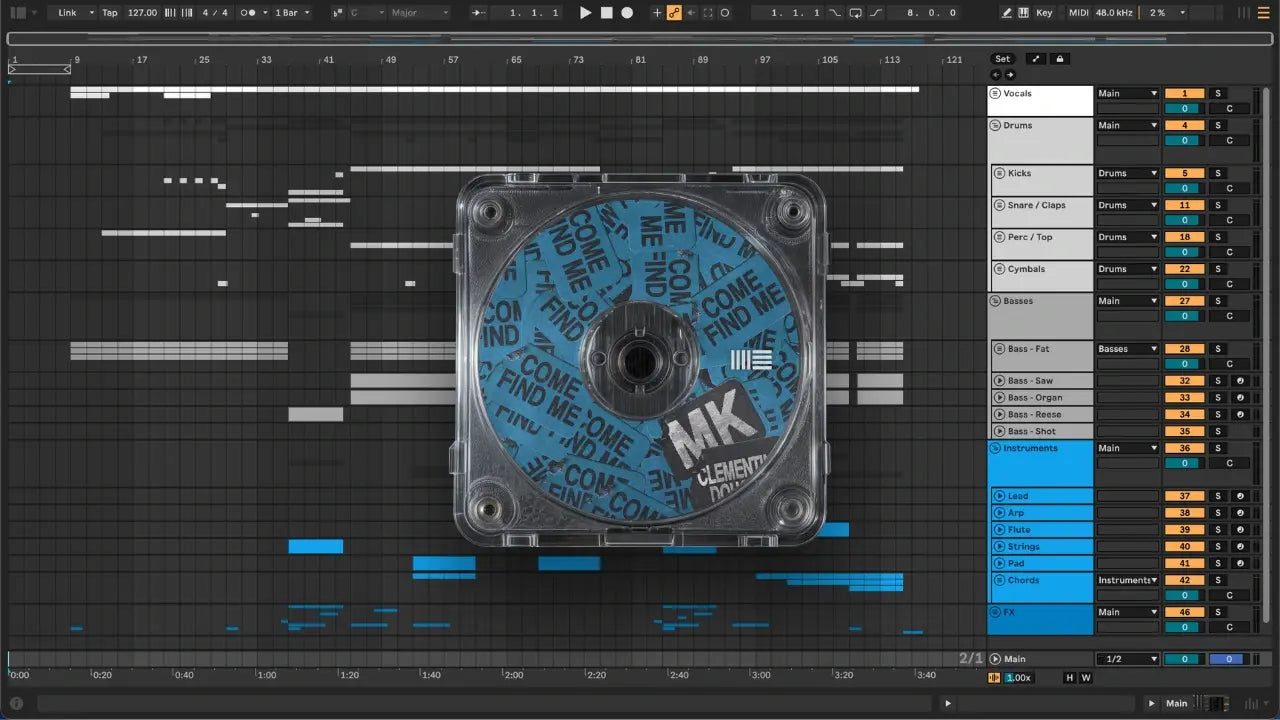
Task: Toggle the orange clip-warp icon beside 1.00x
Action: click(993, 677)
